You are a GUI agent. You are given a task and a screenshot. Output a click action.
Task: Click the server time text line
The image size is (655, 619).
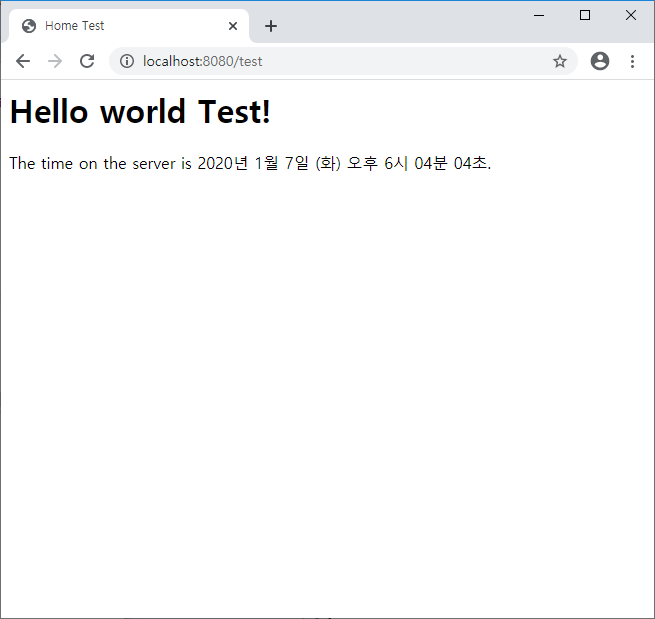point(250,163)
